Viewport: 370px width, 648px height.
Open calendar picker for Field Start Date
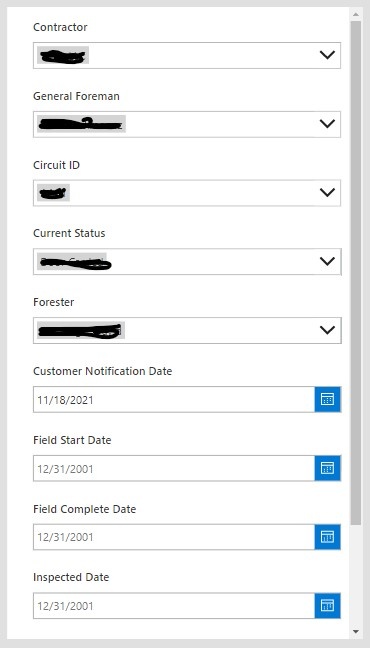pyautogui.click(x=327, y=468)
